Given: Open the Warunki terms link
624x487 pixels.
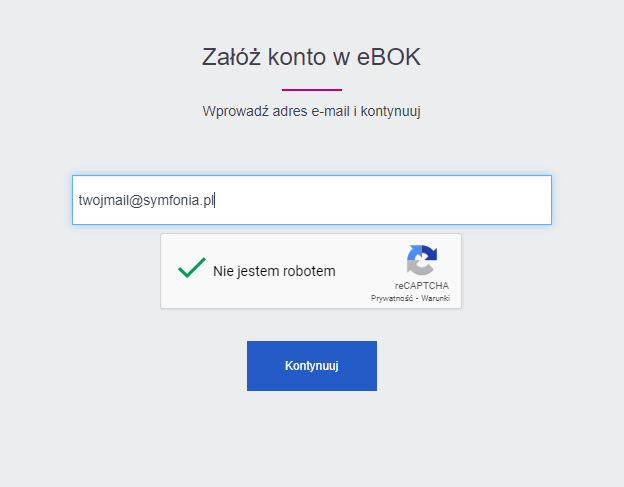Looking at the screenshot, I should 435,298.
